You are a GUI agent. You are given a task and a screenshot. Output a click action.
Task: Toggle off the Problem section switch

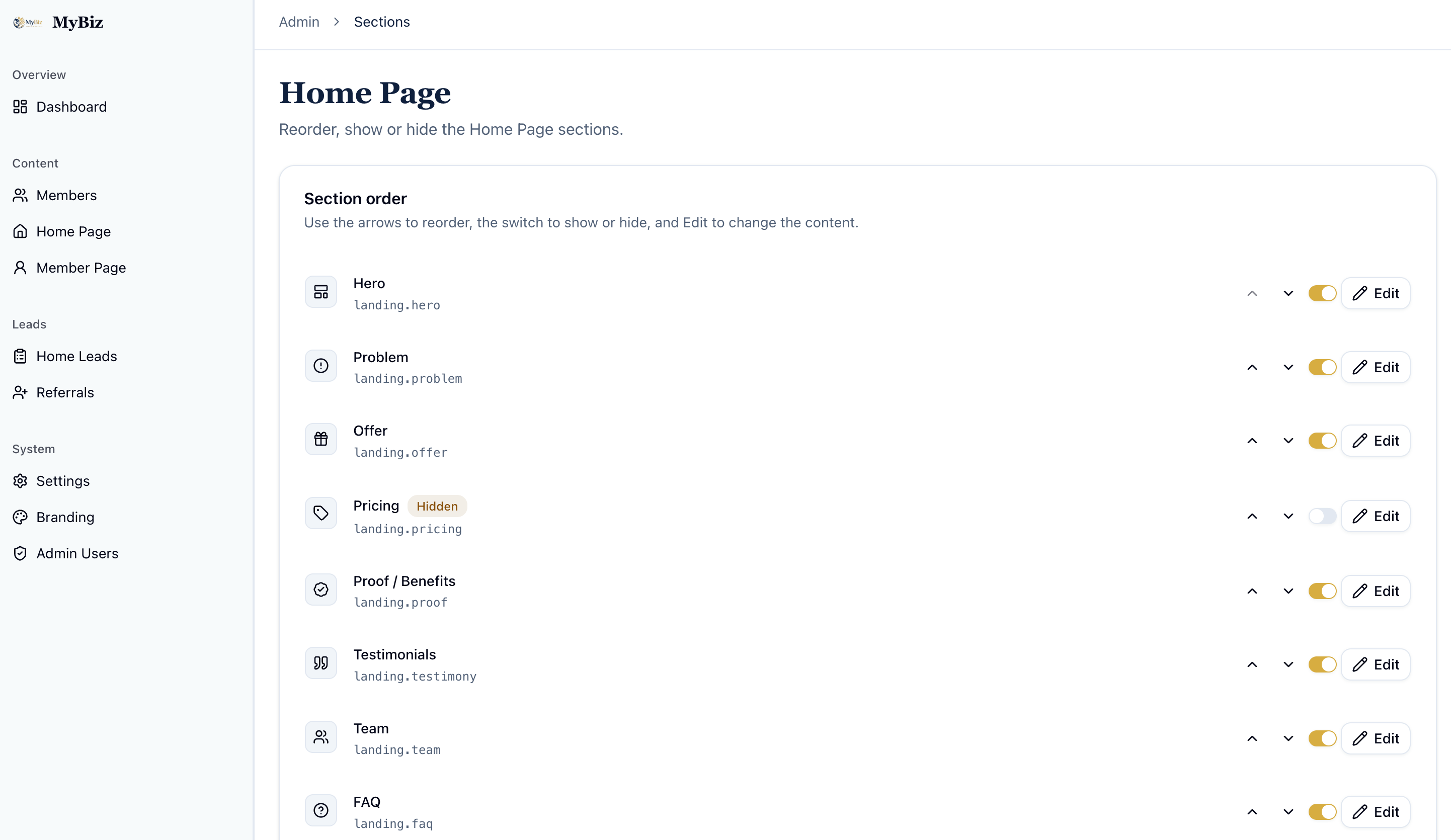click(x=1322, y=367)
